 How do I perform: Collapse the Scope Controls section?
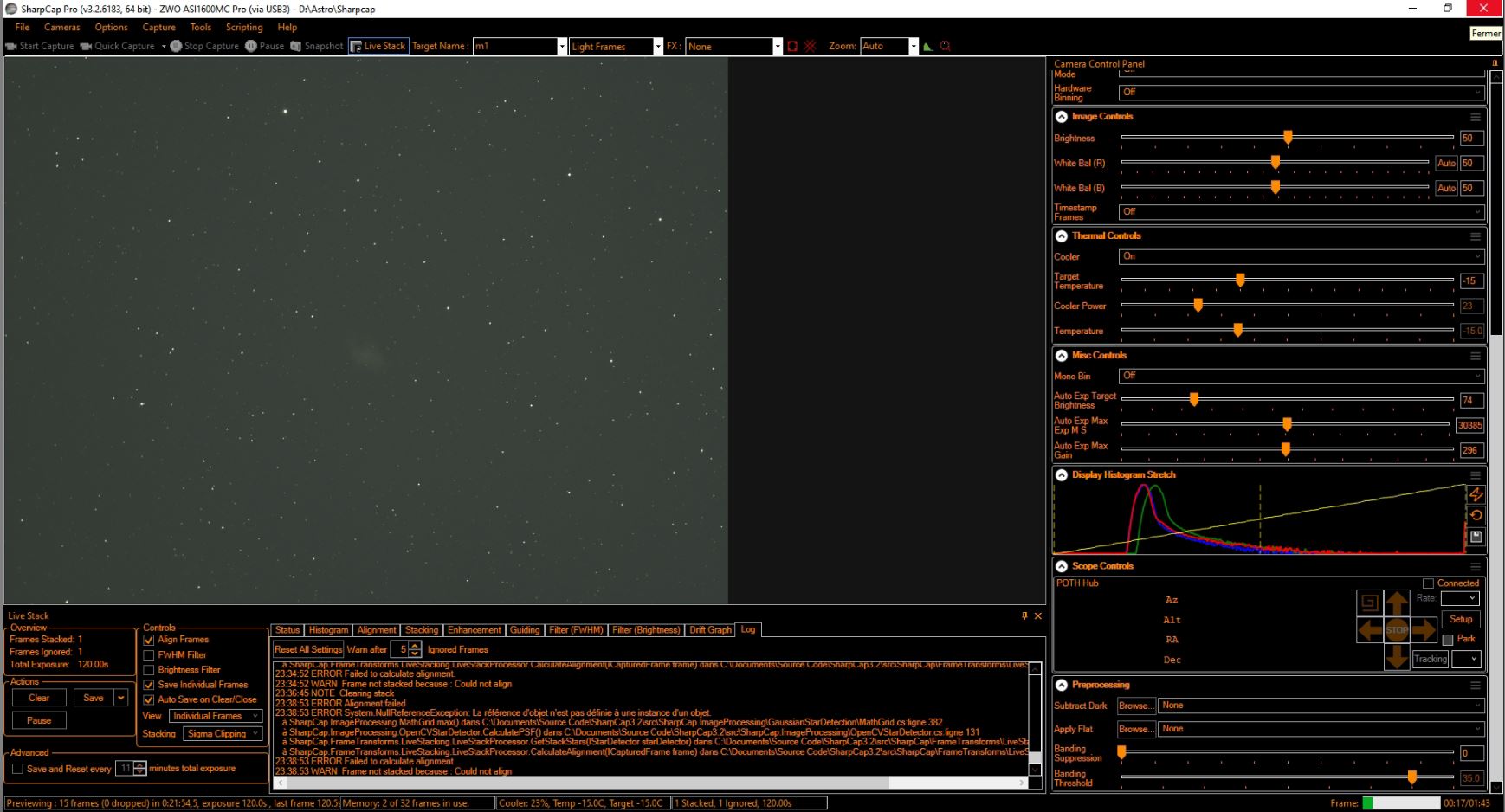tap(1062, 566)
